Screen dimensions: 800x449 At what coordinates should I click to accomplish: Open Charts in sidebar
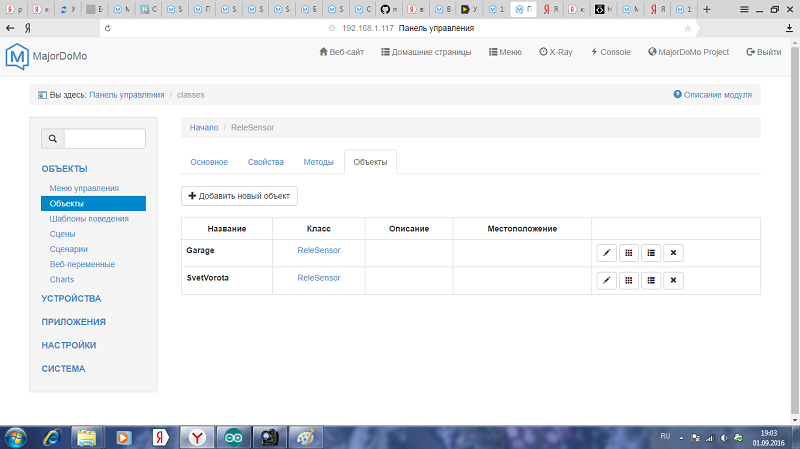click(62, 280)
